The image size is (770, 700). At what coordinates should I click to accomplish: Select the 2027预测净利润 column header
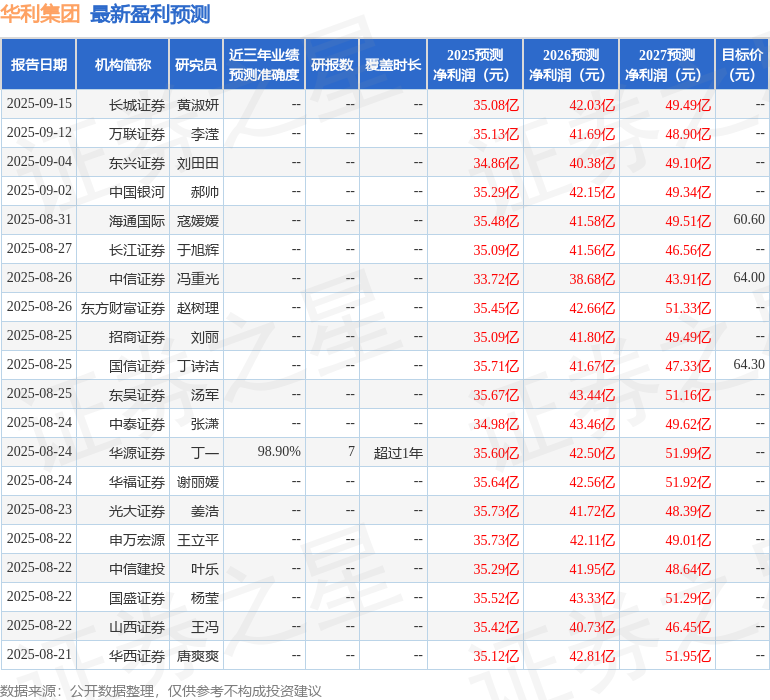tap(666, 65)
